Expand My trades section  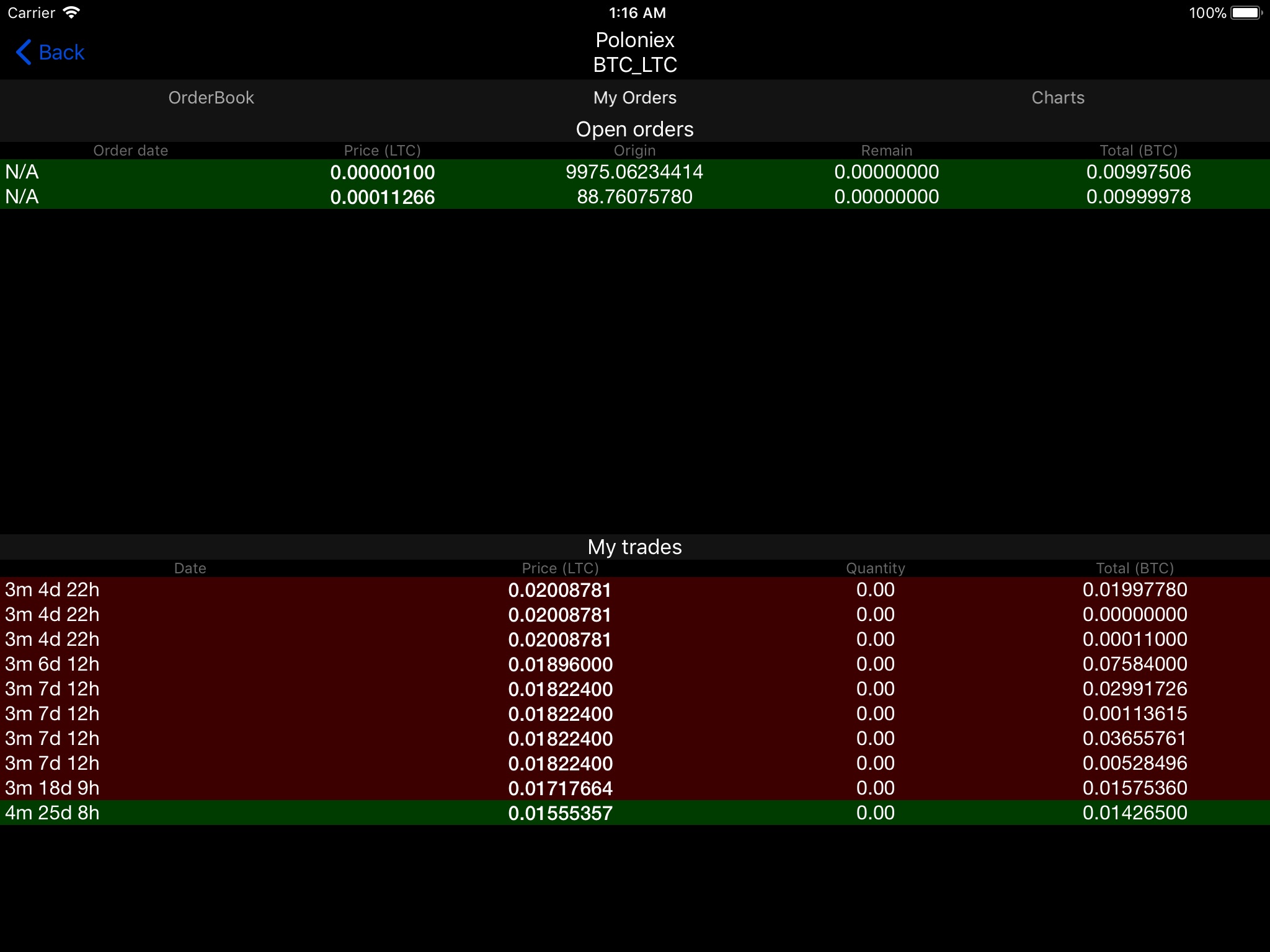pyautogui.click(x=635, y=547)
